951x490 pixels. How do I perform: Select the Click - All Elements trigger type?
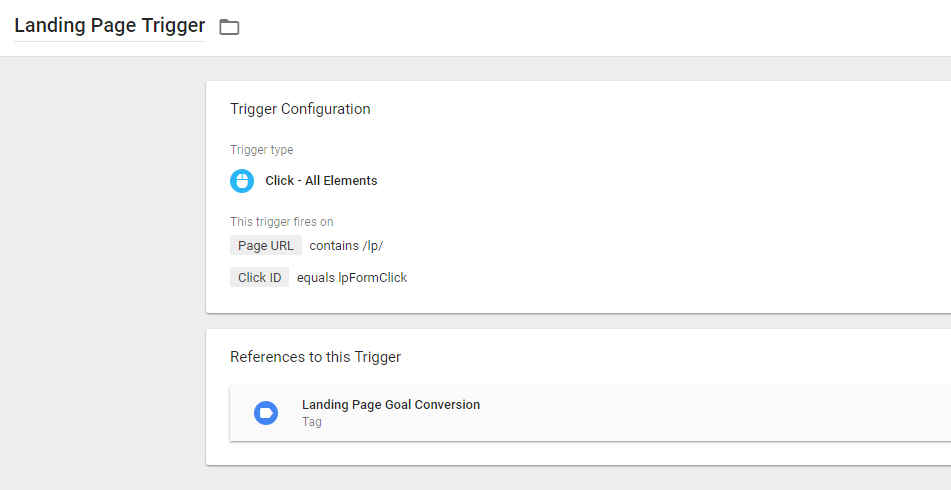point(321,181)
